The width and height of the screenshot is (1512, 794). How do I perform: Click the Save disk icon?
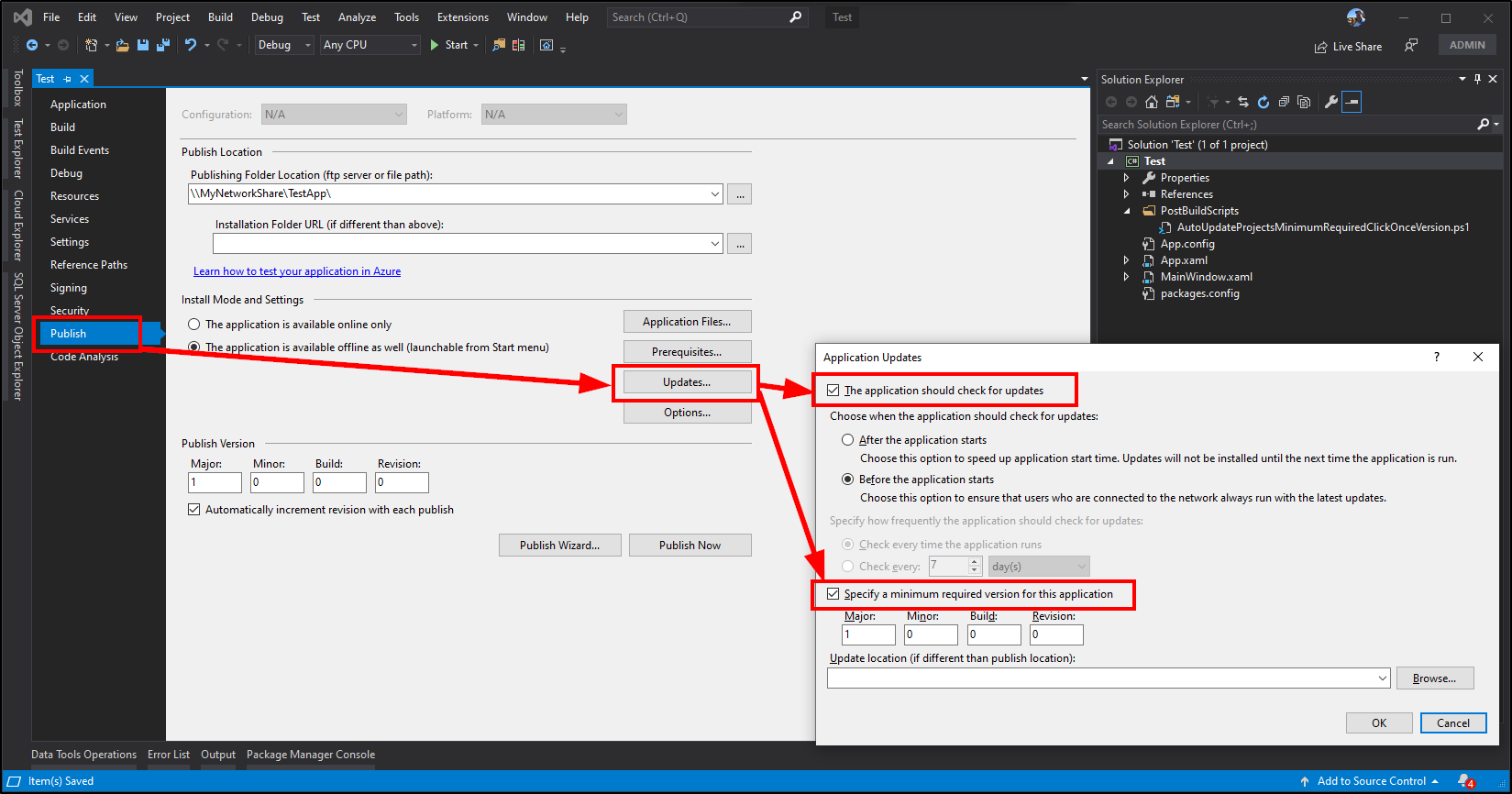tap(143, 45)
